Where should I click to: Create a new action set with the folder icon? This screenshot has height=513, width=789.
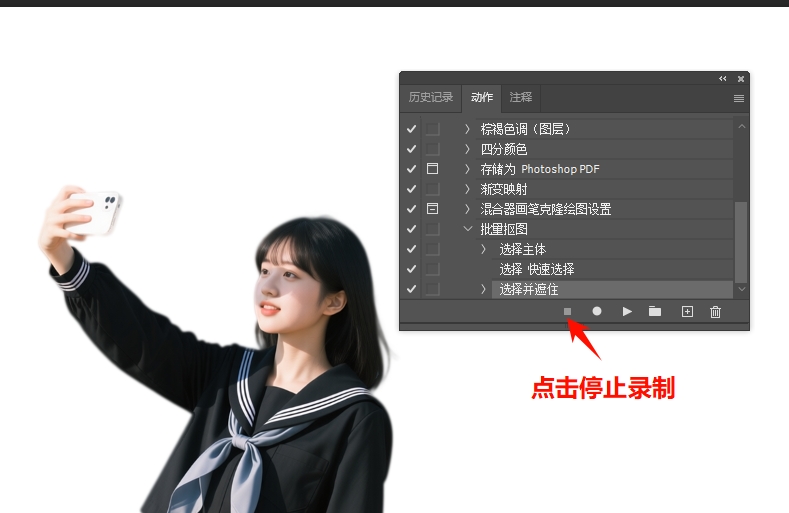pos(655,311)
